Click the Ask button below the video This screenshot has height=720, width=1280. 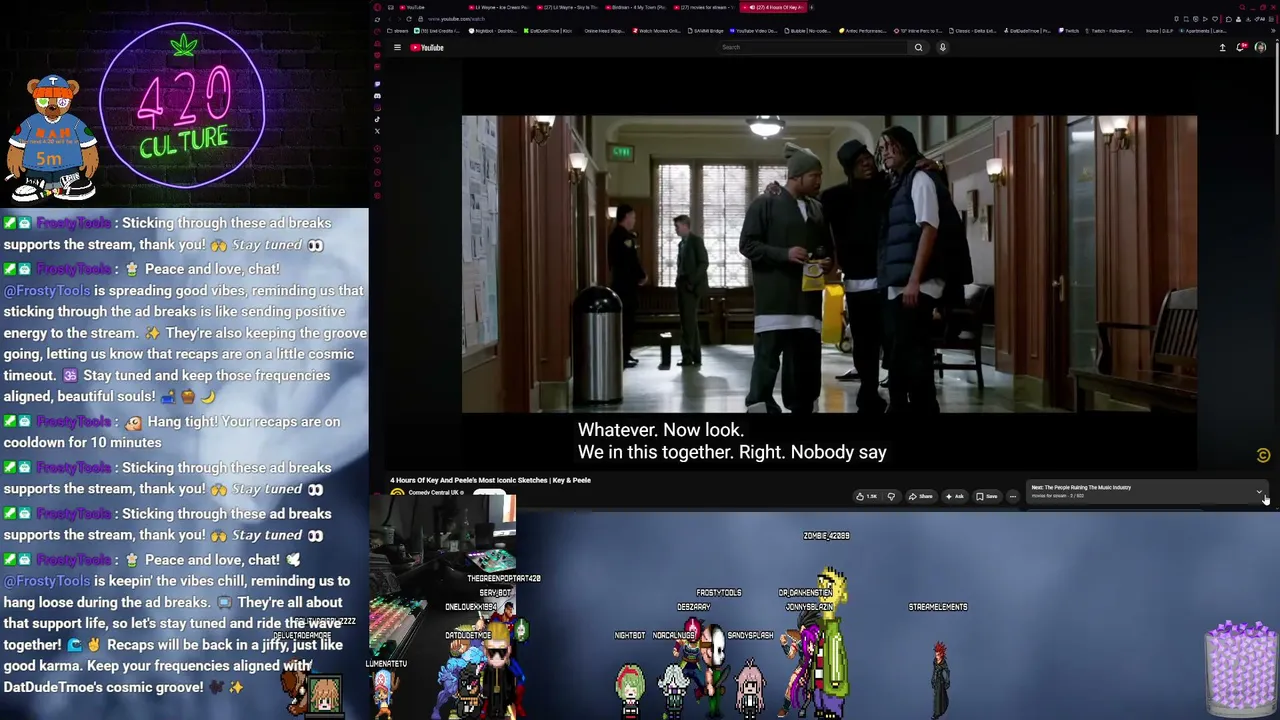pyautogui.click(x=955, y=496)
